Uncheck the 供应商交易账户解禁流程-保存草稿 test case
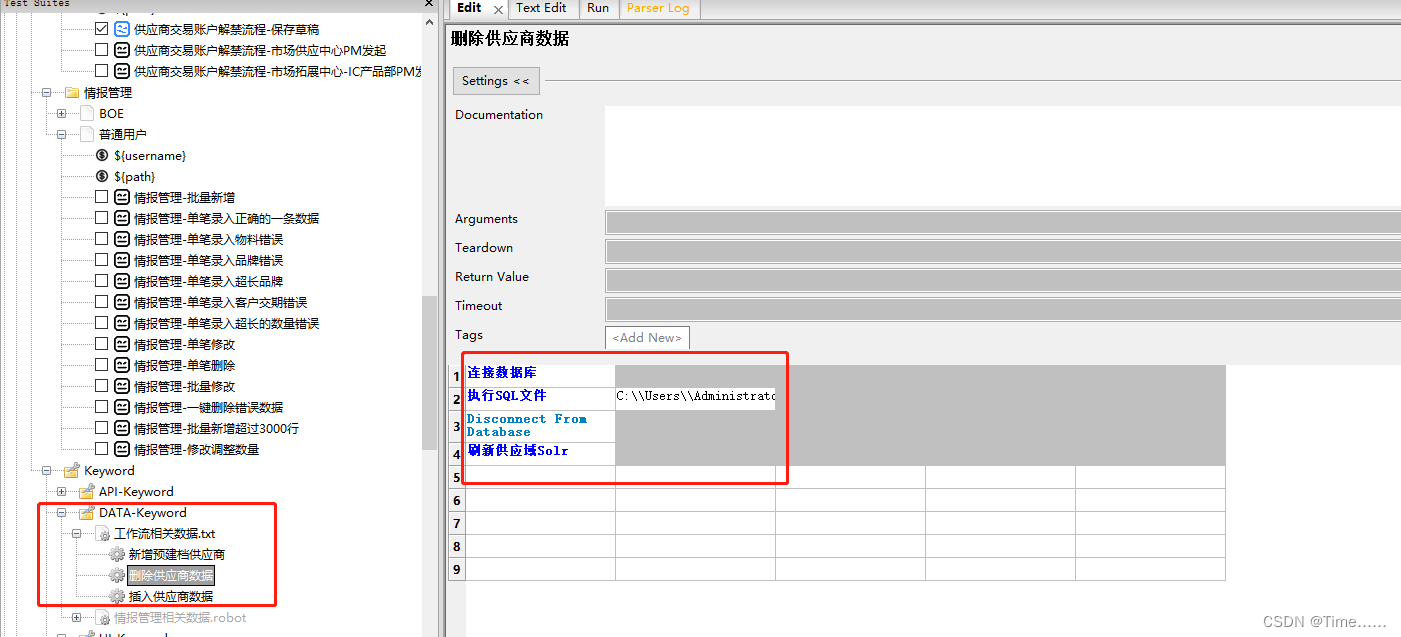The height and width of the screenshot is (637, 1401). (x=102, y=28)
